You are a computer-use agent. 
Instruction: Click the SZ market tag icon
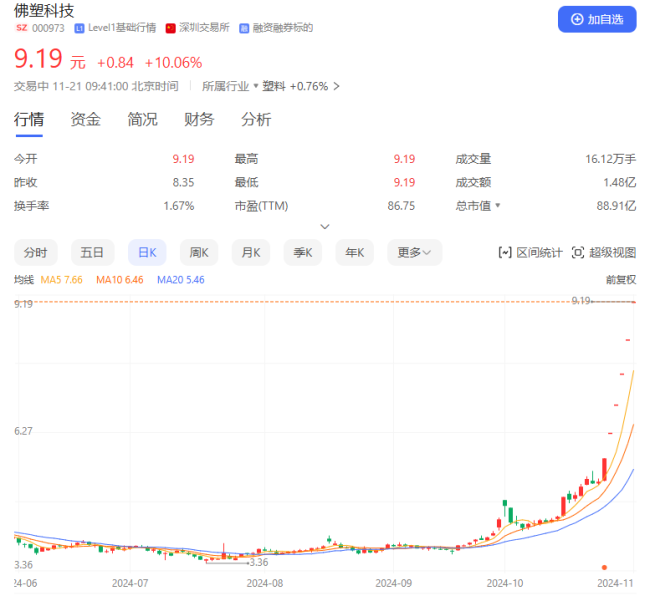[x=22, y=28]
